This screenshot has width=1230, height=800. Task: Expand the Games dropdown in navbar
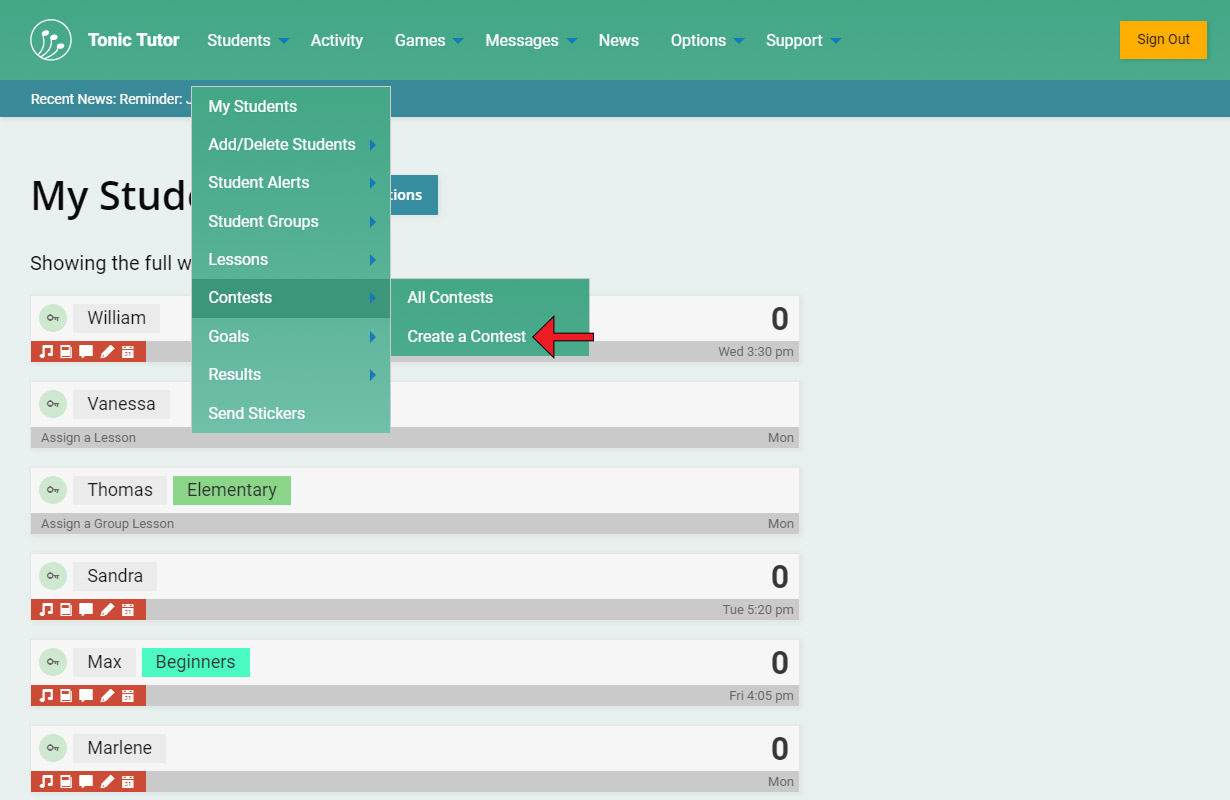(x=428, y=41)
